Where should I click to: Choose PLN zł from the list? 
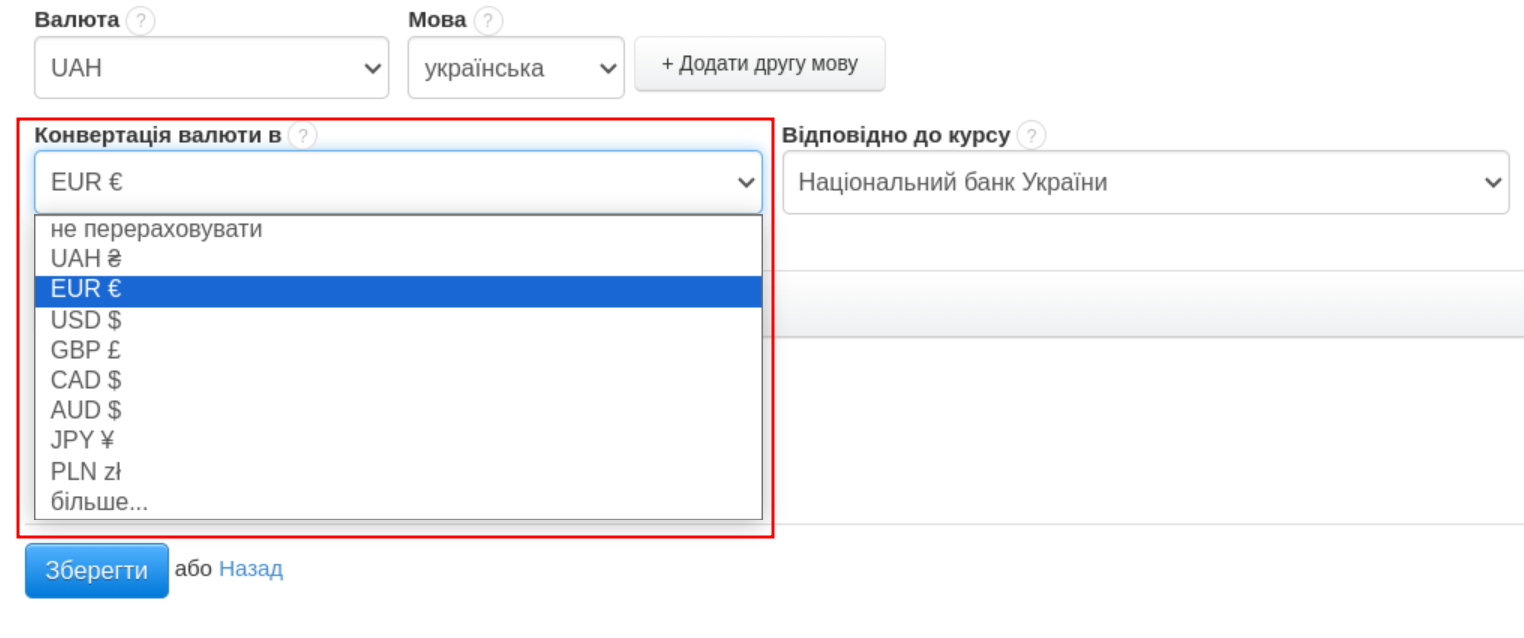click(86, 471)
